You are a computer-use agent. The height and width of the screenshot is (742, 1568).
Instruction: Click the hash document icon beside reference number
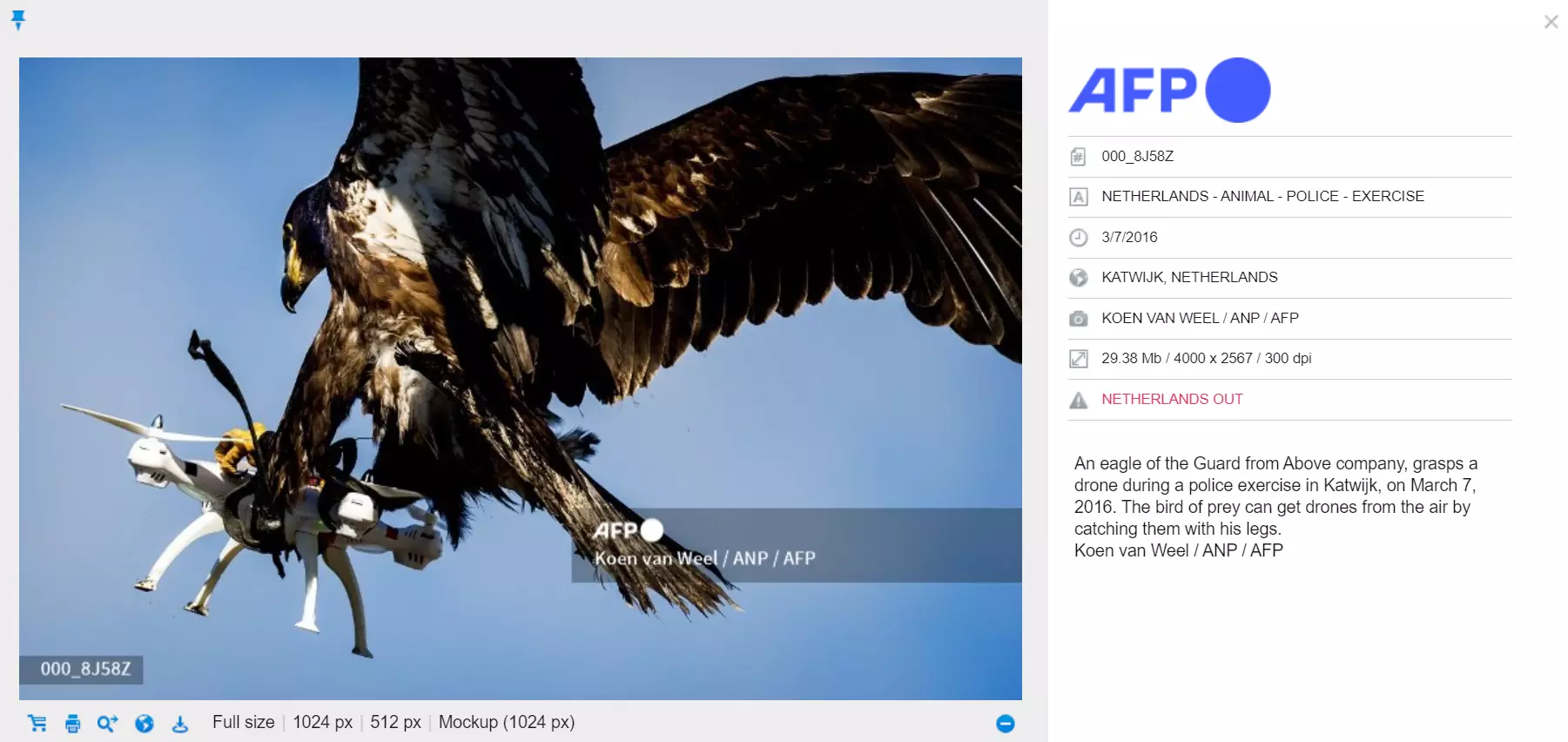(x=1078, y=157)
